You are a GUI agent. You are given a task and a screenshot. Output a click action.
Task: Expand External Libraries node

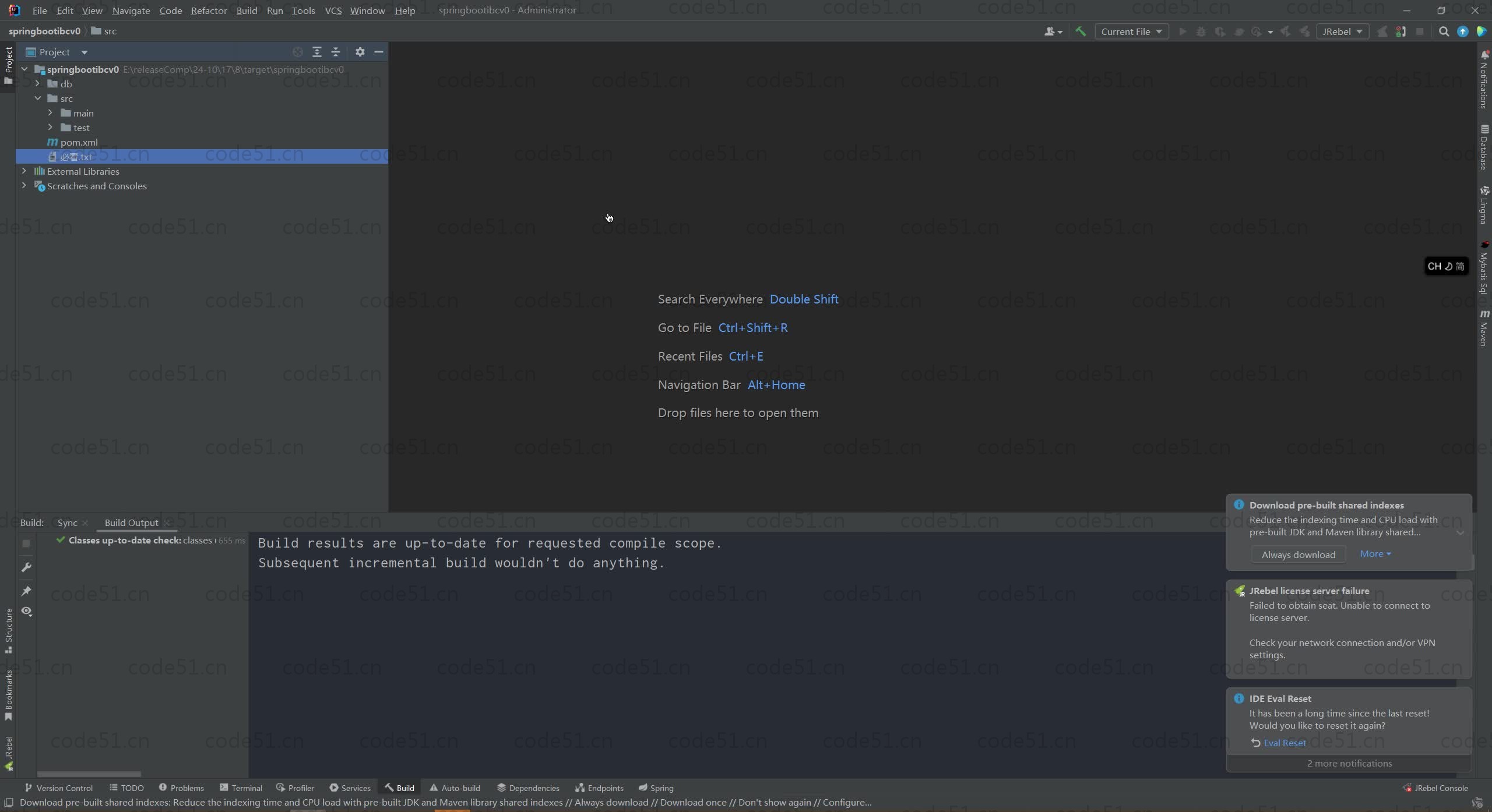click(24, 171)
